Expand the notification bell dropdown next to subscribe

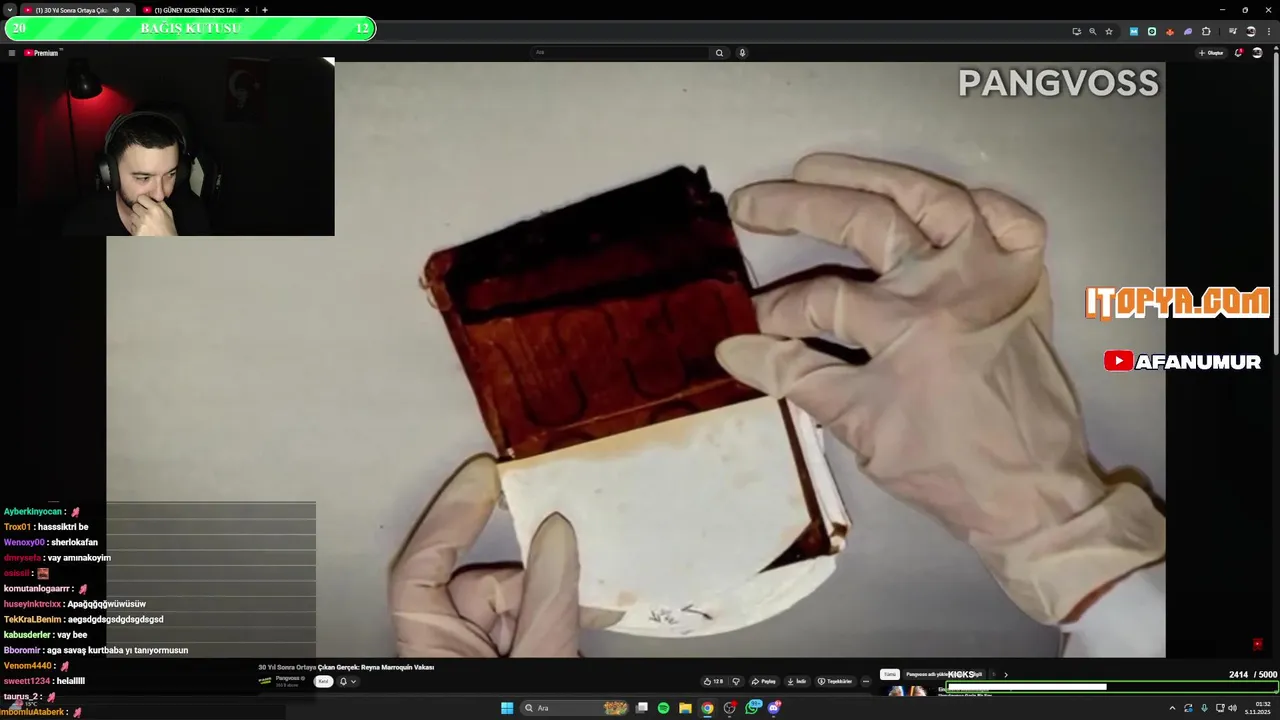[353, 681]
